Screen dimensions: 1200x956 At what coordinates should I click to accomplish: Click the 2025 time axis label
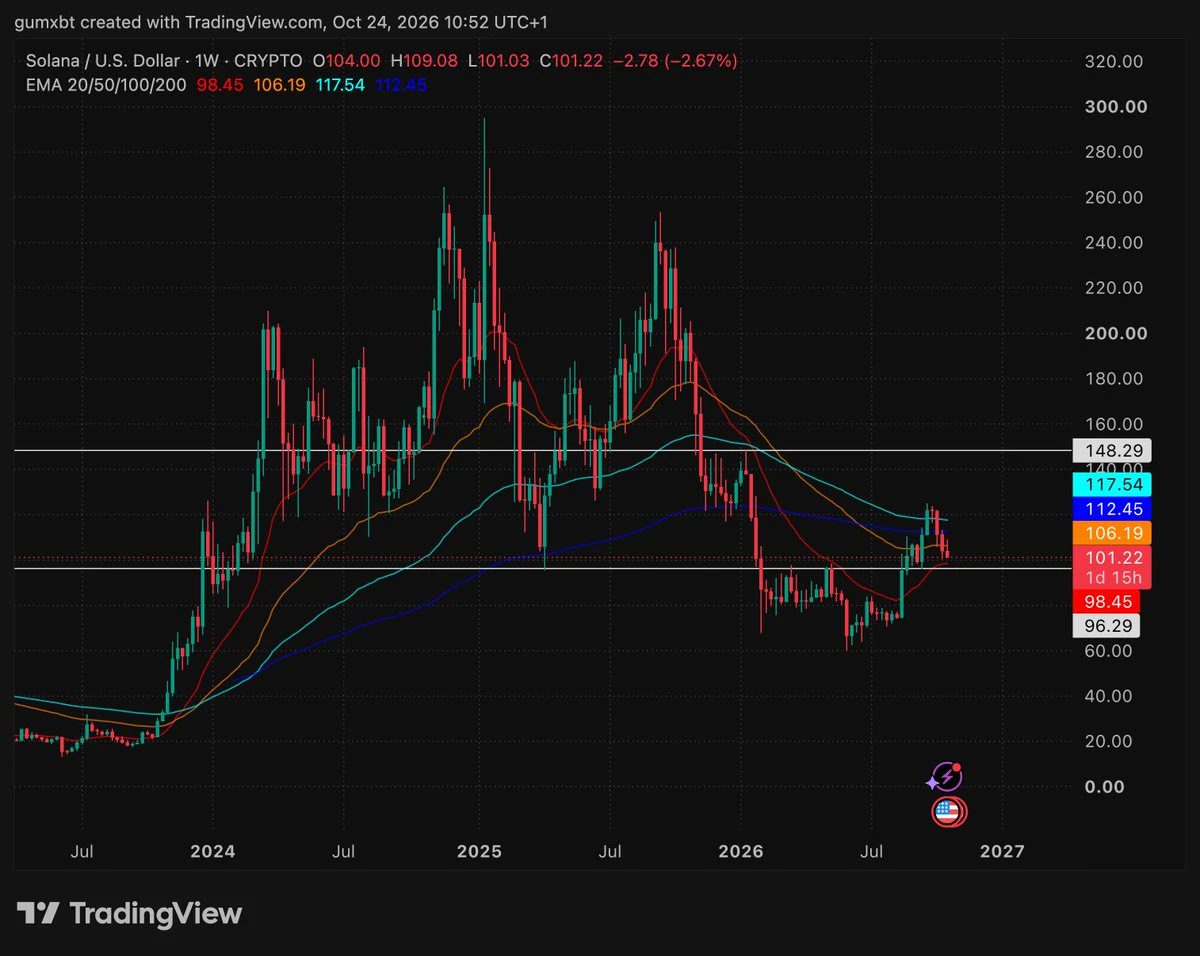click(x=477, y=851)
